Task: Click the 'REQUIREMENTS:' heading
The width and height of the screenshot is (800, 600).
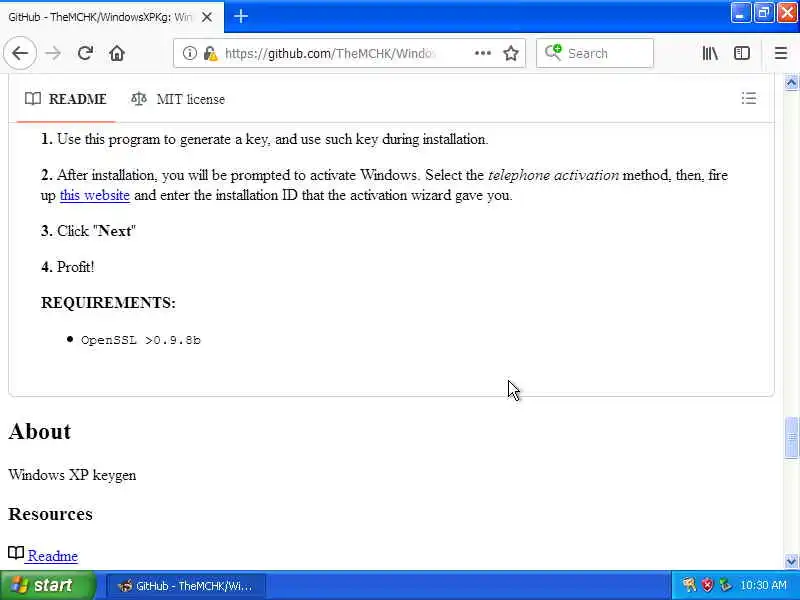Action: point(108,303)
